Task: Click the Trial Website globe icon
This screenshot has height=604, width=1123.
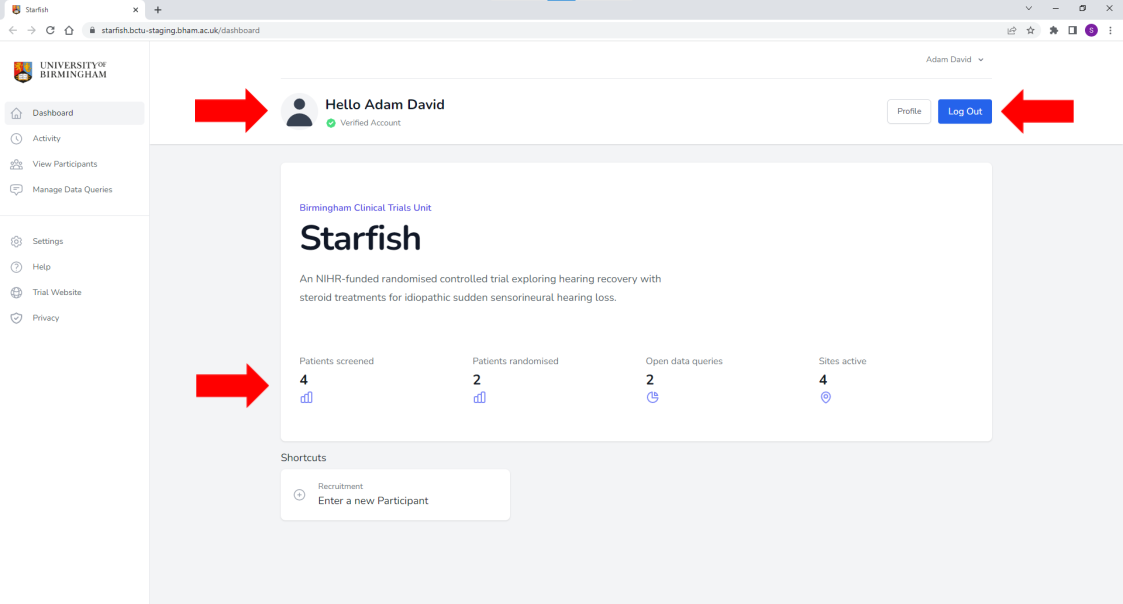Action: (x=16, y=293)
